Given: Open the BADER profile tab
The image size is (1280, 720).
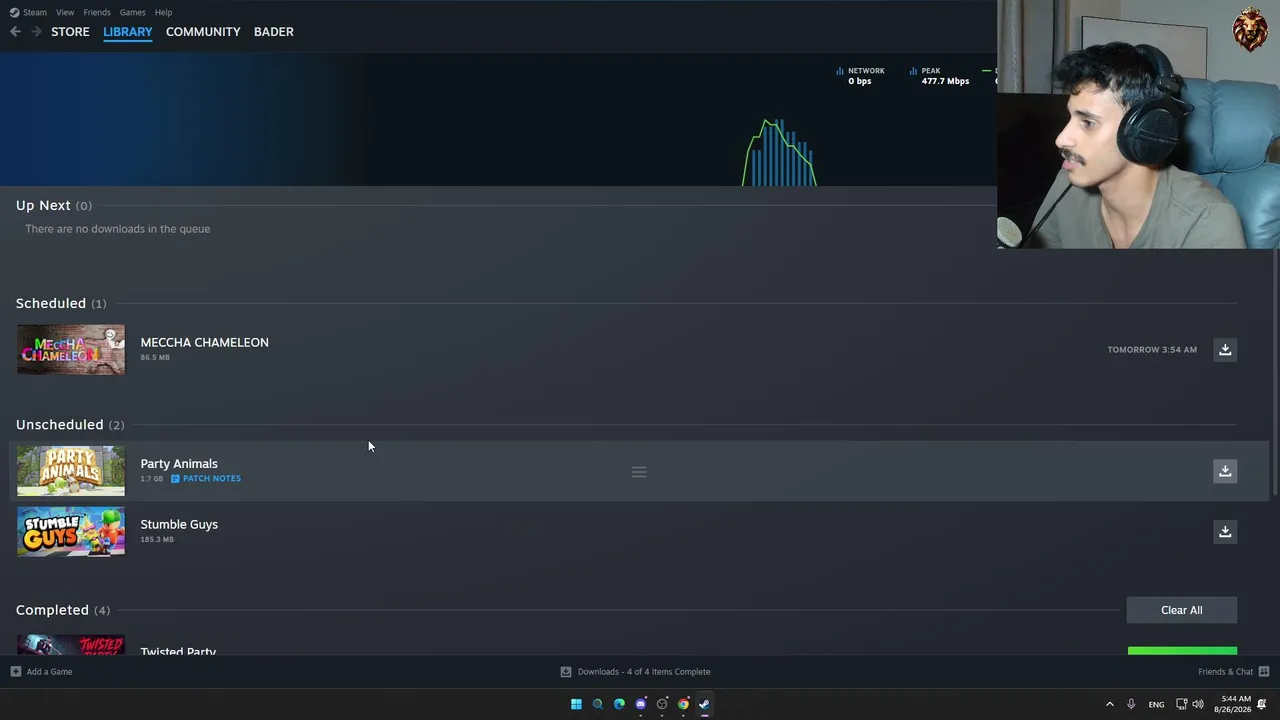Looking at the screenshot, I should (x=274, y=32).
